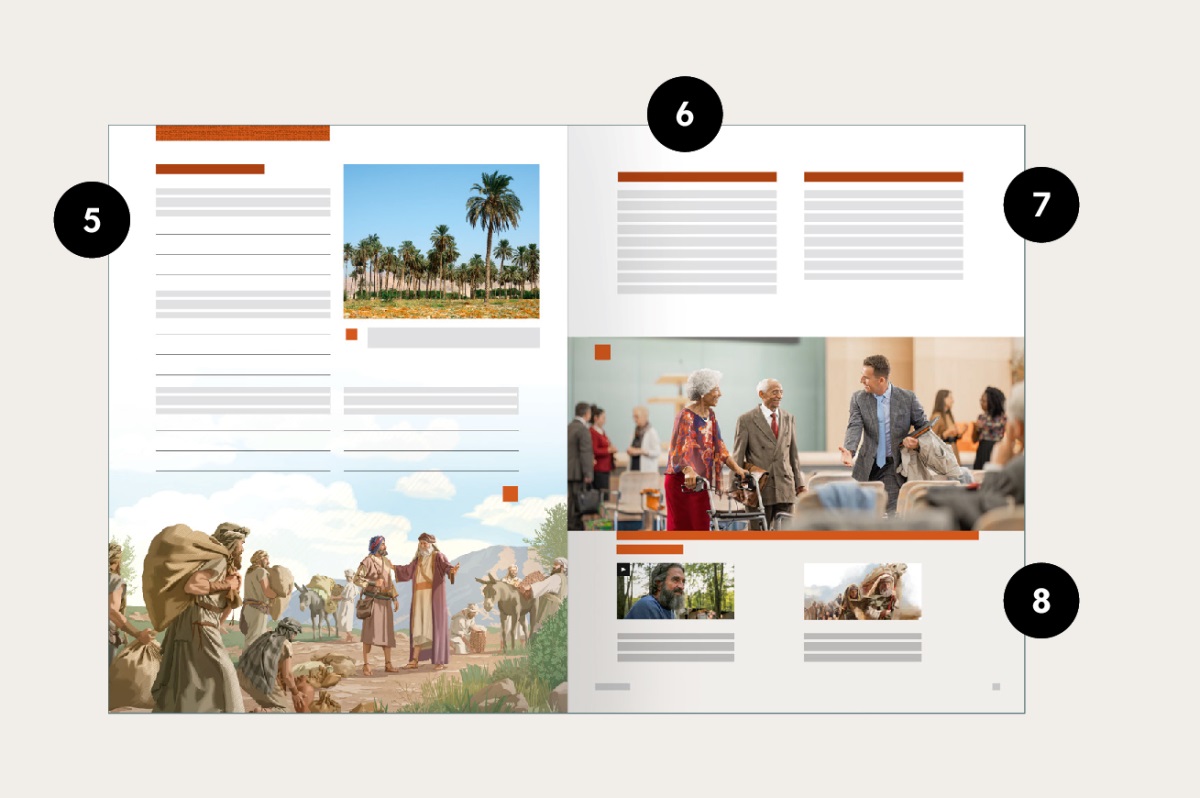Click the number 7 callout marker
The height and width of the screenshot is (798, 1200).
tap(1041, 204)
